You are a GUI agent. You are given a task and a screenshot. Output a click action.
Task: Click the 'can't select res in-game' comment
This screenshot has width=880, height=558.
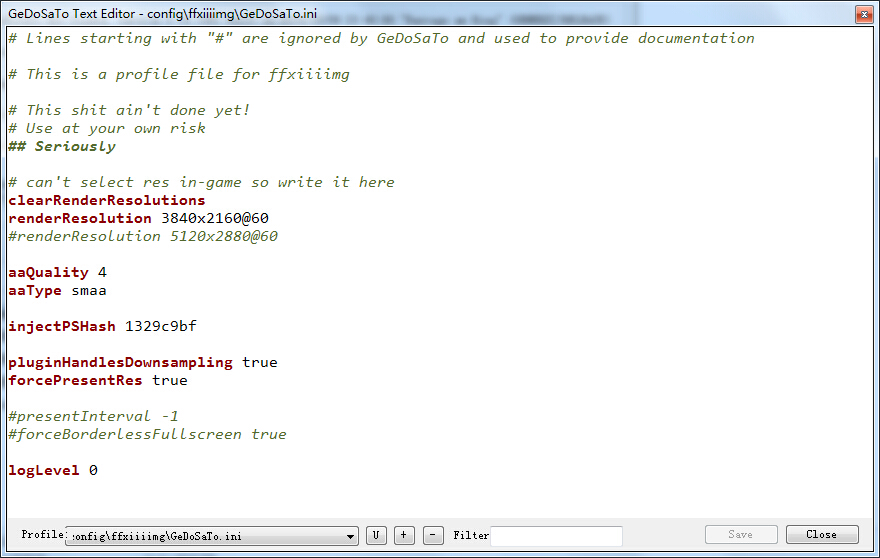pyautogui.click(x=201, y=182)
